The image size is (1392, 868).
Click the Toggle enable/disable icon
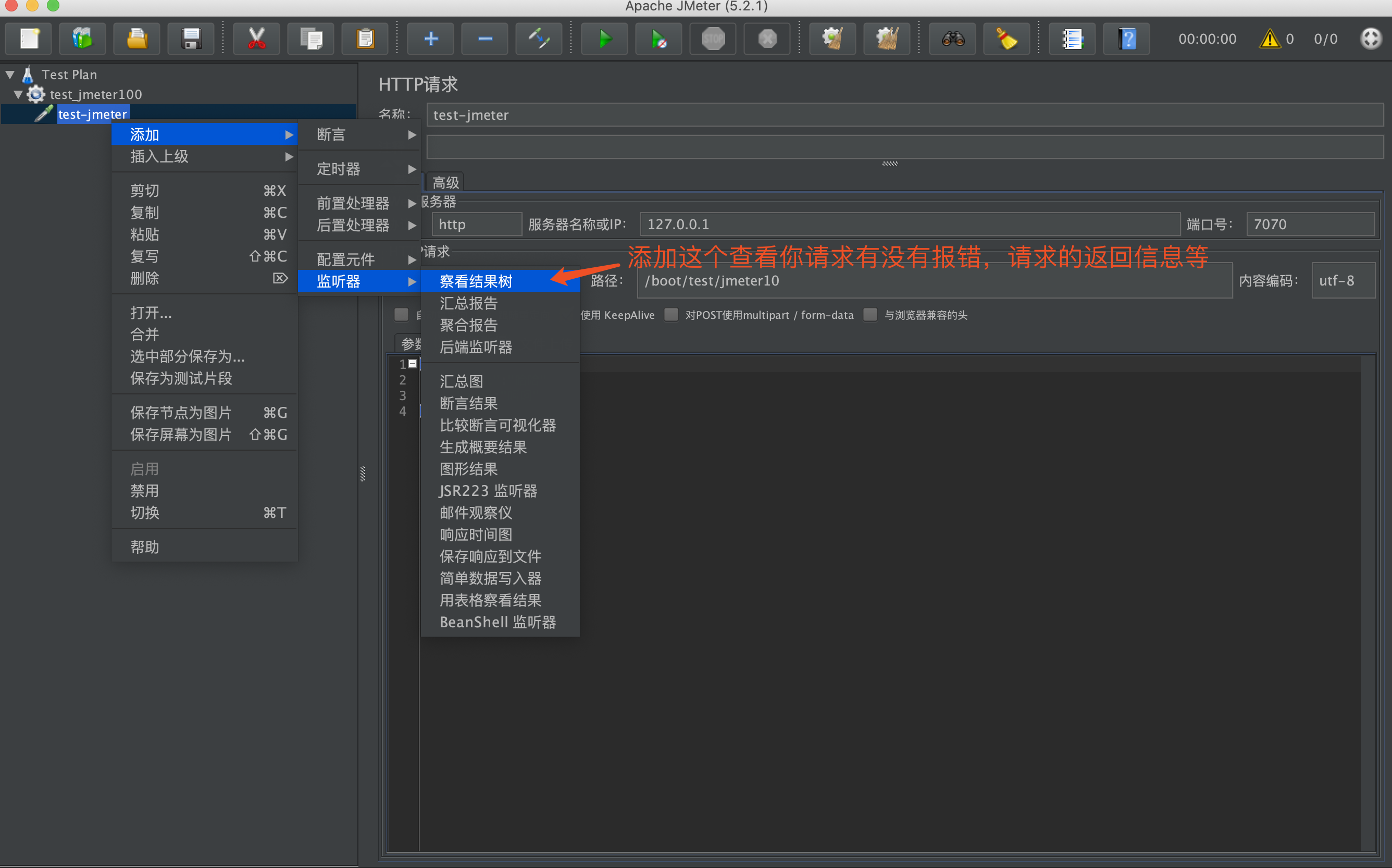(x=539, y=39)
